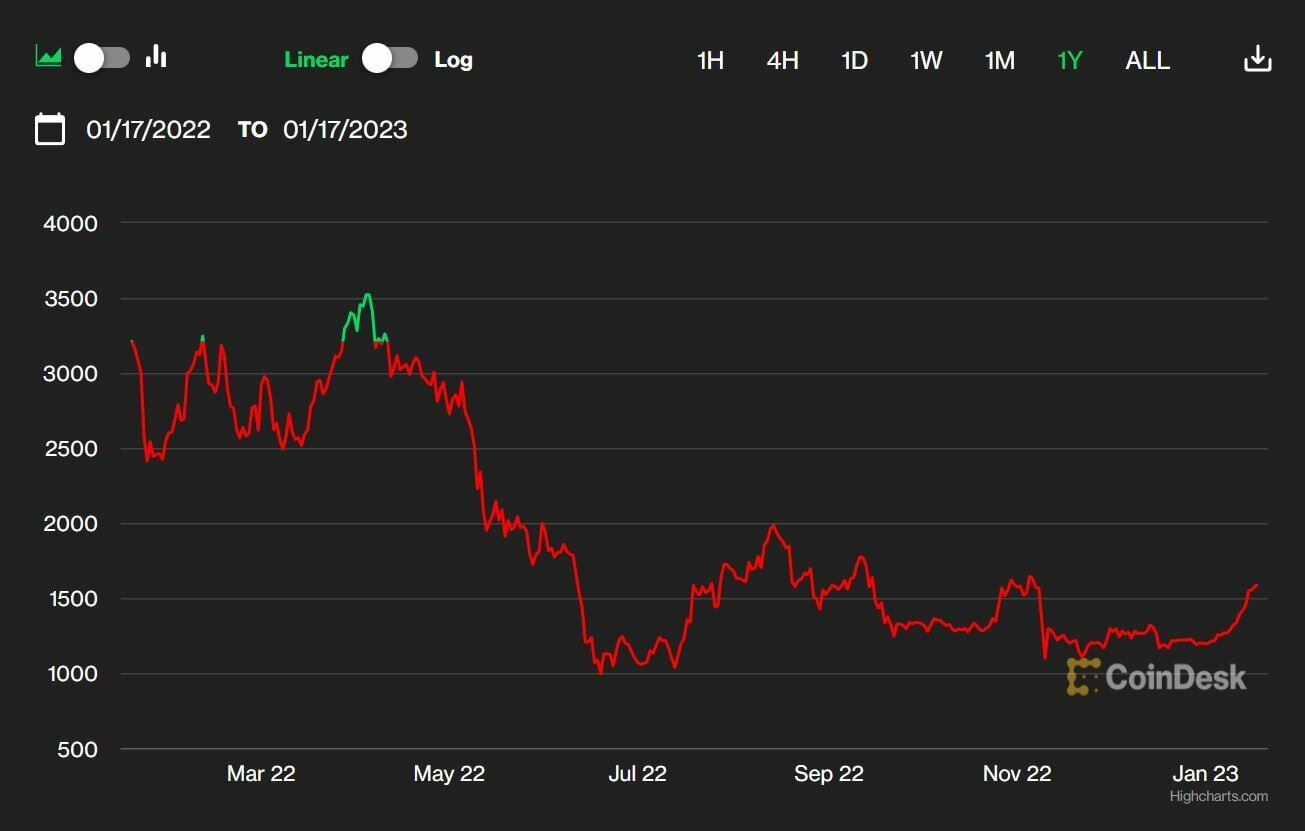Download the chart data

tap(1257, 60)
